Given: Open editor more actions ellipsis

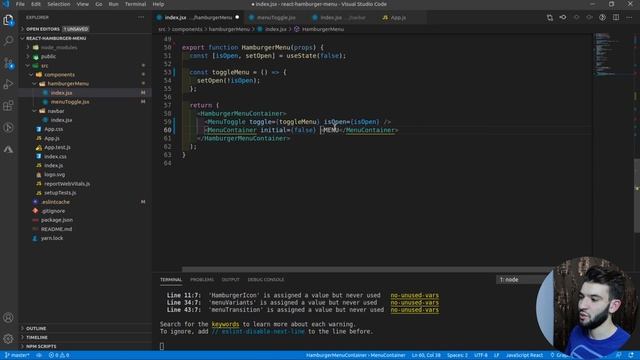Looking at the screenshot, I should 629,18.
